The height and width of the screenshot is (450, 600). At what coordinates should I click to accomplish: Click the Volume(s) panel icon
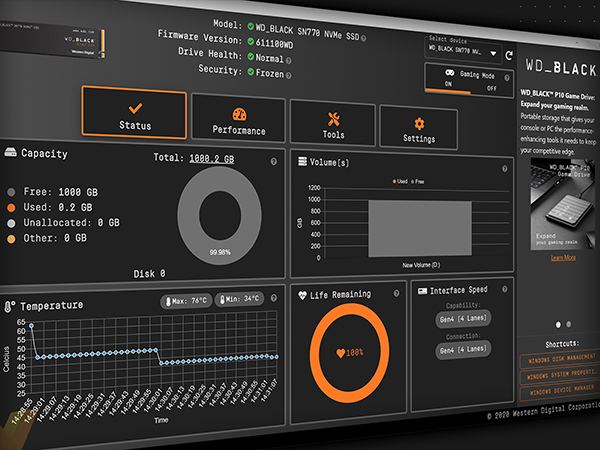pyautogui.click(x=302, y=161)
